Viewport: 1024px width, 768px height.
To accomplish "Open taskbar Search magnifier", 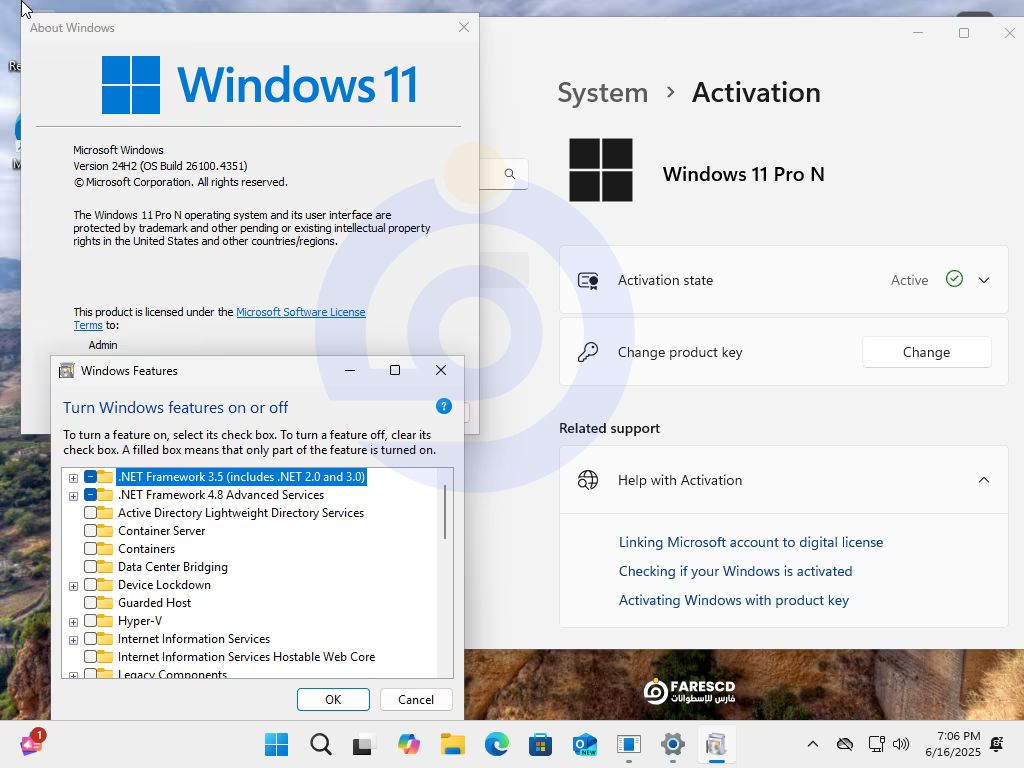I will click(x=321, y=744).
